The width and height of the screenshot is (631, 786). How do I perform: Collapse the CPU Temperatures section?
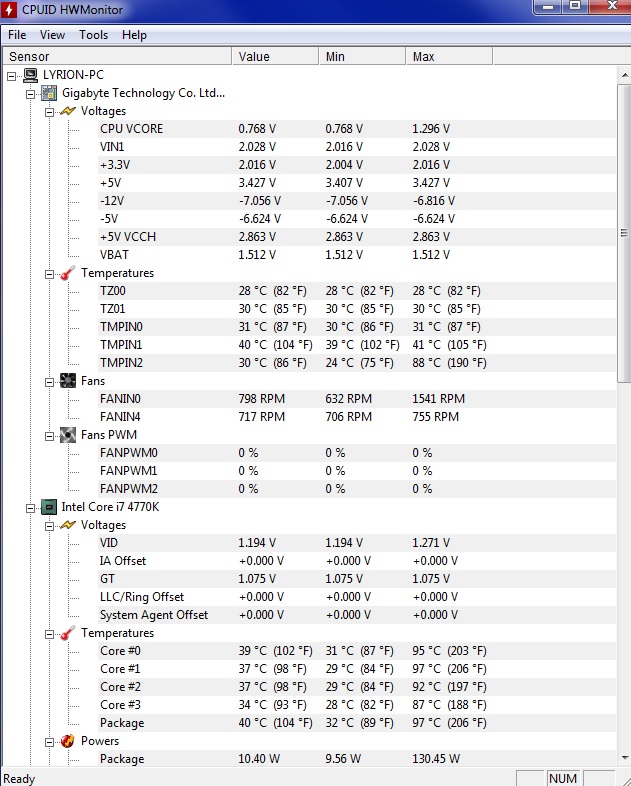[49, 635]
